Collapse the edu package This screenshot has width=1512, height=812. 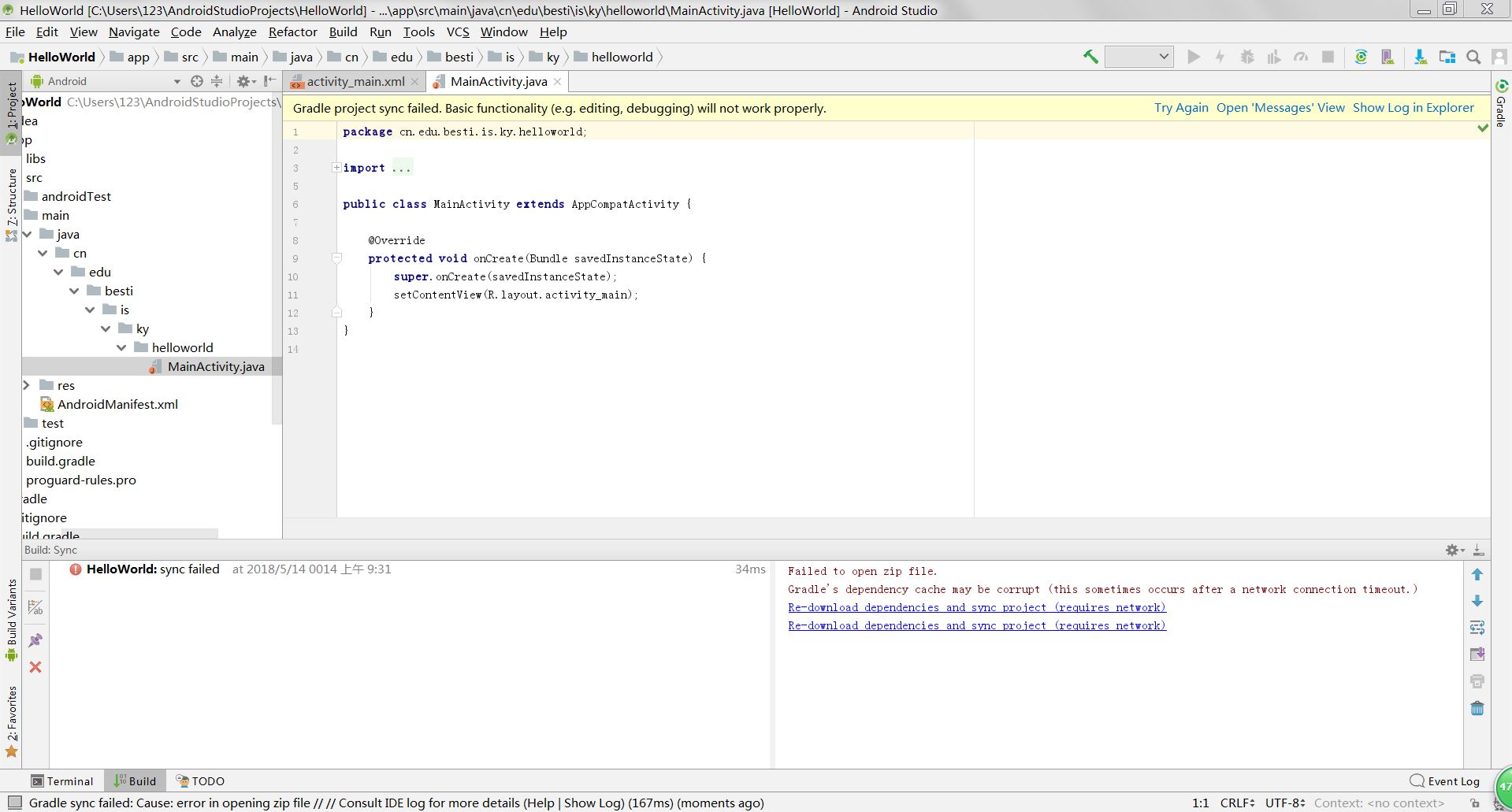(58, 272)
